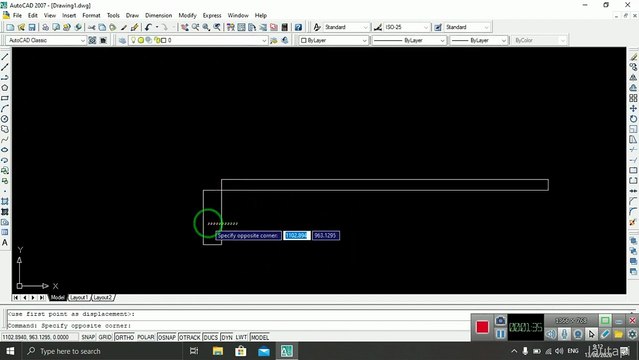The image size is (639, 360).
Task: Open the ByLayer lineweight dropdown
Action: (478, 40)
